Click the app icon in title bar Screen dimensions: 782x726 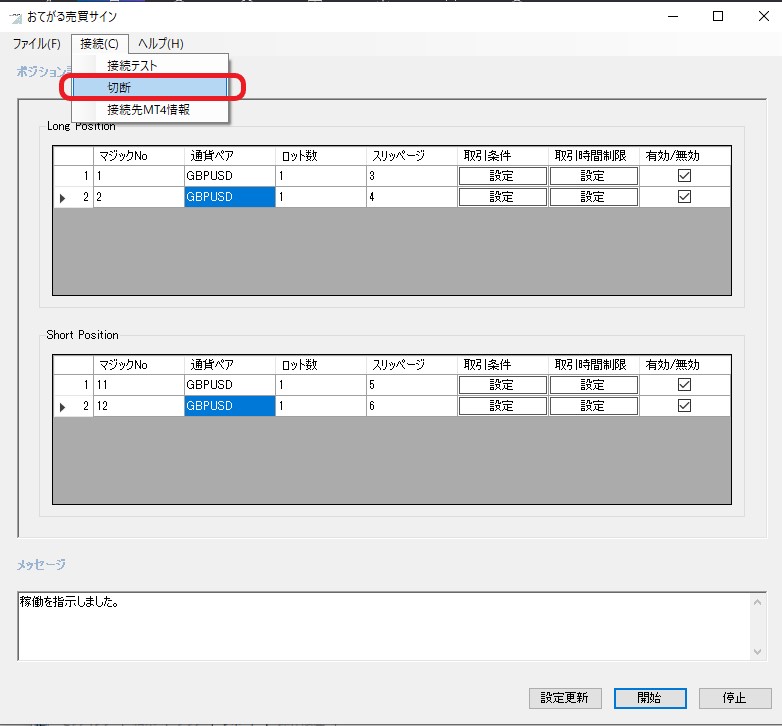click(x=15, y=17)
